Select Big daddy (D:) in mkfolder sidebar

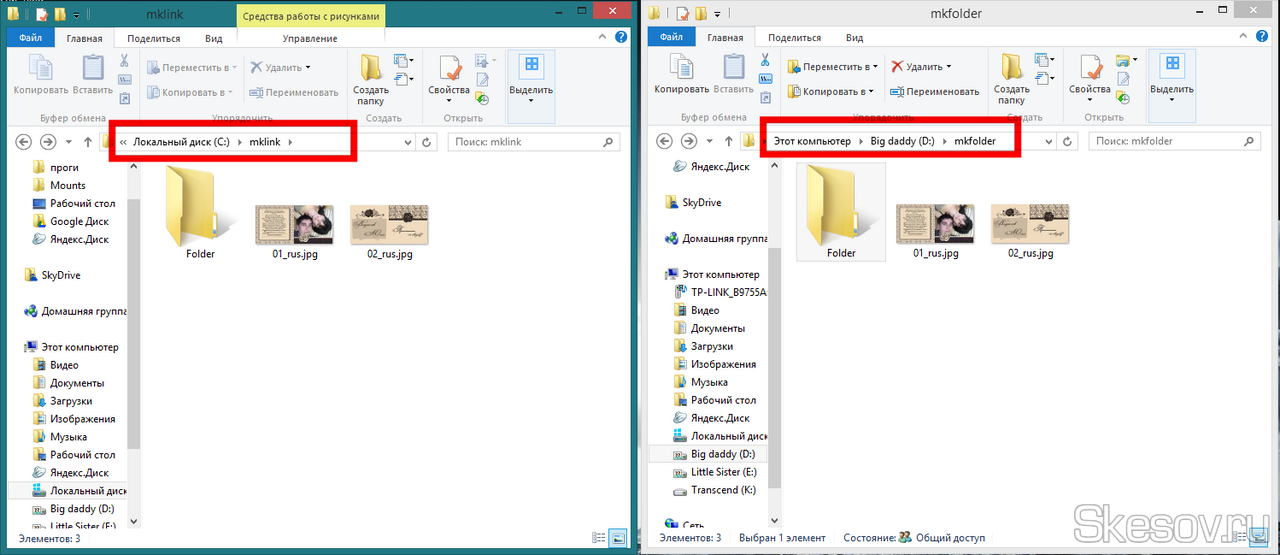pos(722,454)
